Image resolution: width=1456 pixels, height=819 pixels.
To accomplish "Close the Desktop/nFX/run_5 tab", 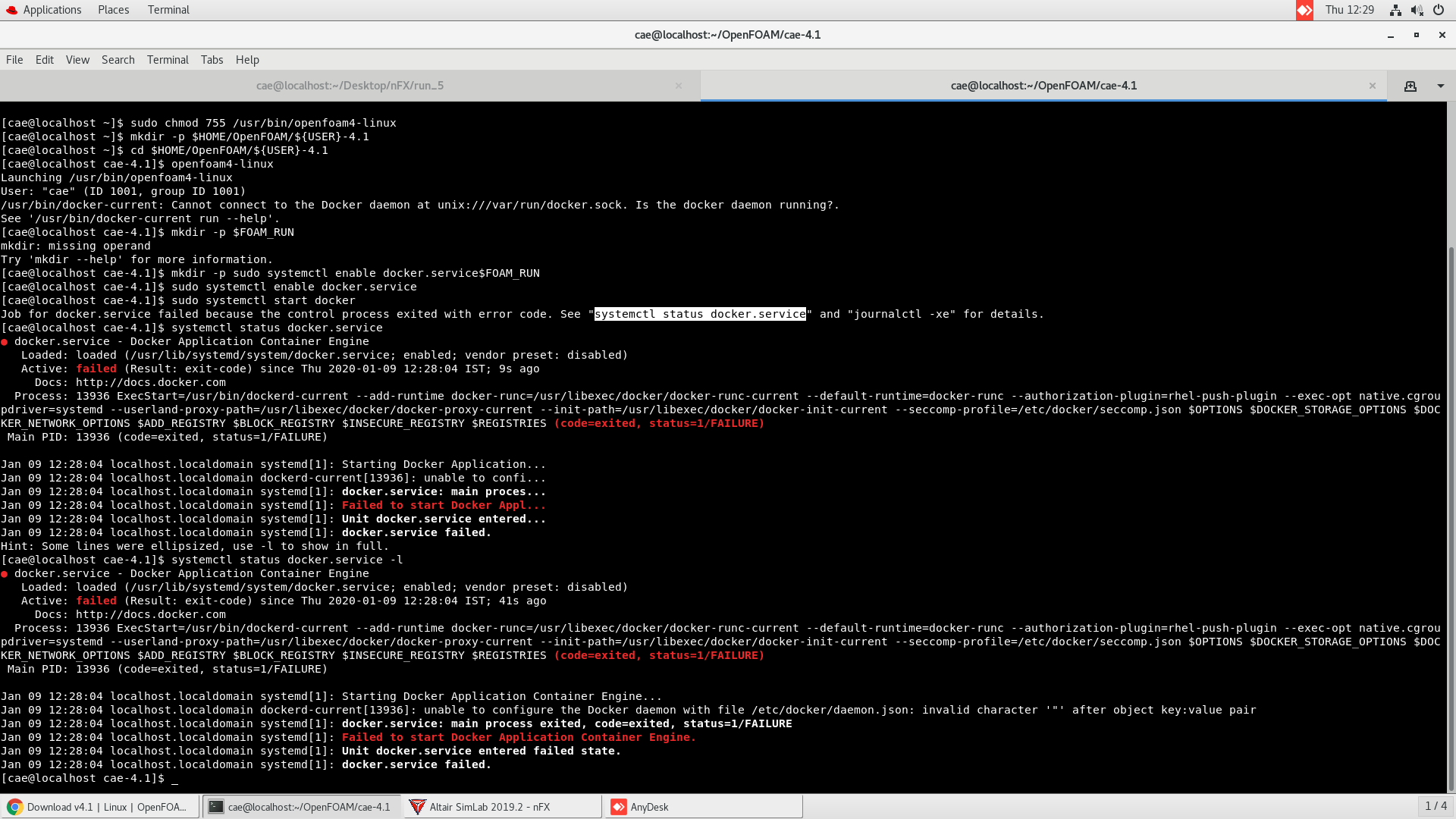I will pyautogui.click(x=679, y=86).
